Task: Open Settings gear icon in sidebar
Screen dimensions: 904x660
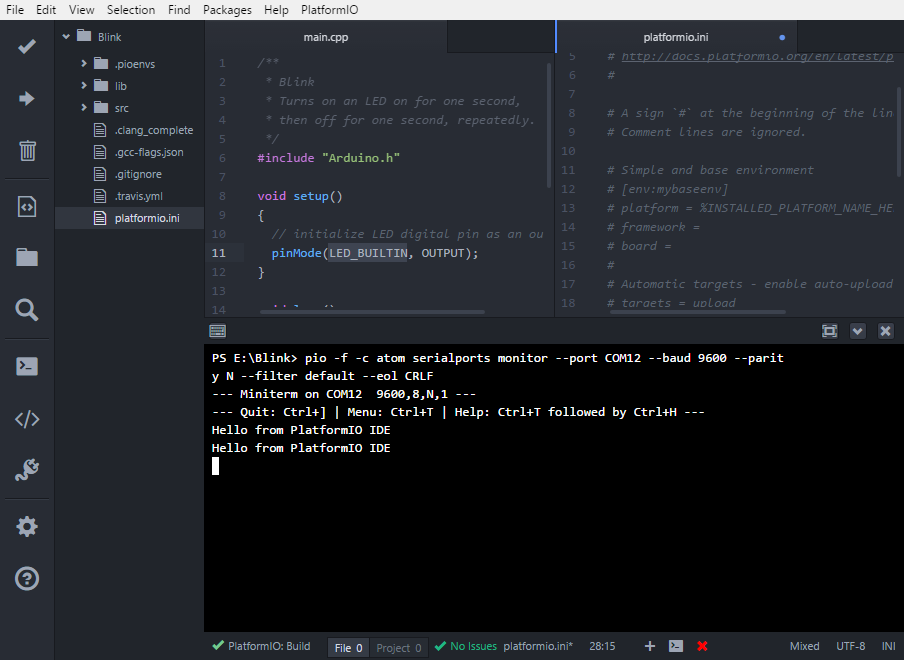Action: coord(27,526)
